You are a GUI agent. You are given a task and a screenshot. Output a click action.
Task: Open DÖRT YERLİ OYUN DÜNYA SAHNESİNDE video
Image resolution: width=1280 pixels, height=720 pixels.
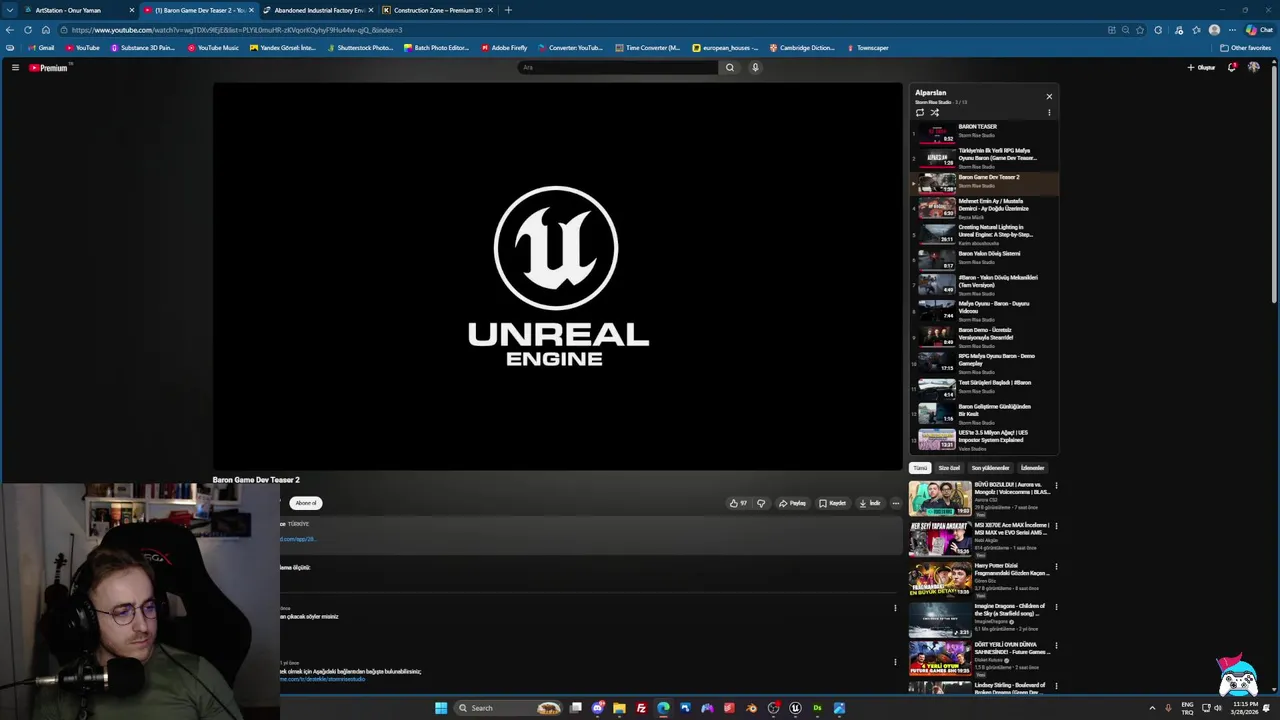tap(980, 659)
